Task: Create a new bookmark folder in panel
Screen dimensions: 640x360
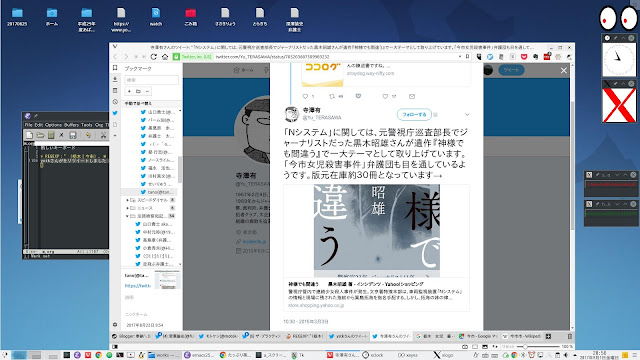Action: coord(138,91)
